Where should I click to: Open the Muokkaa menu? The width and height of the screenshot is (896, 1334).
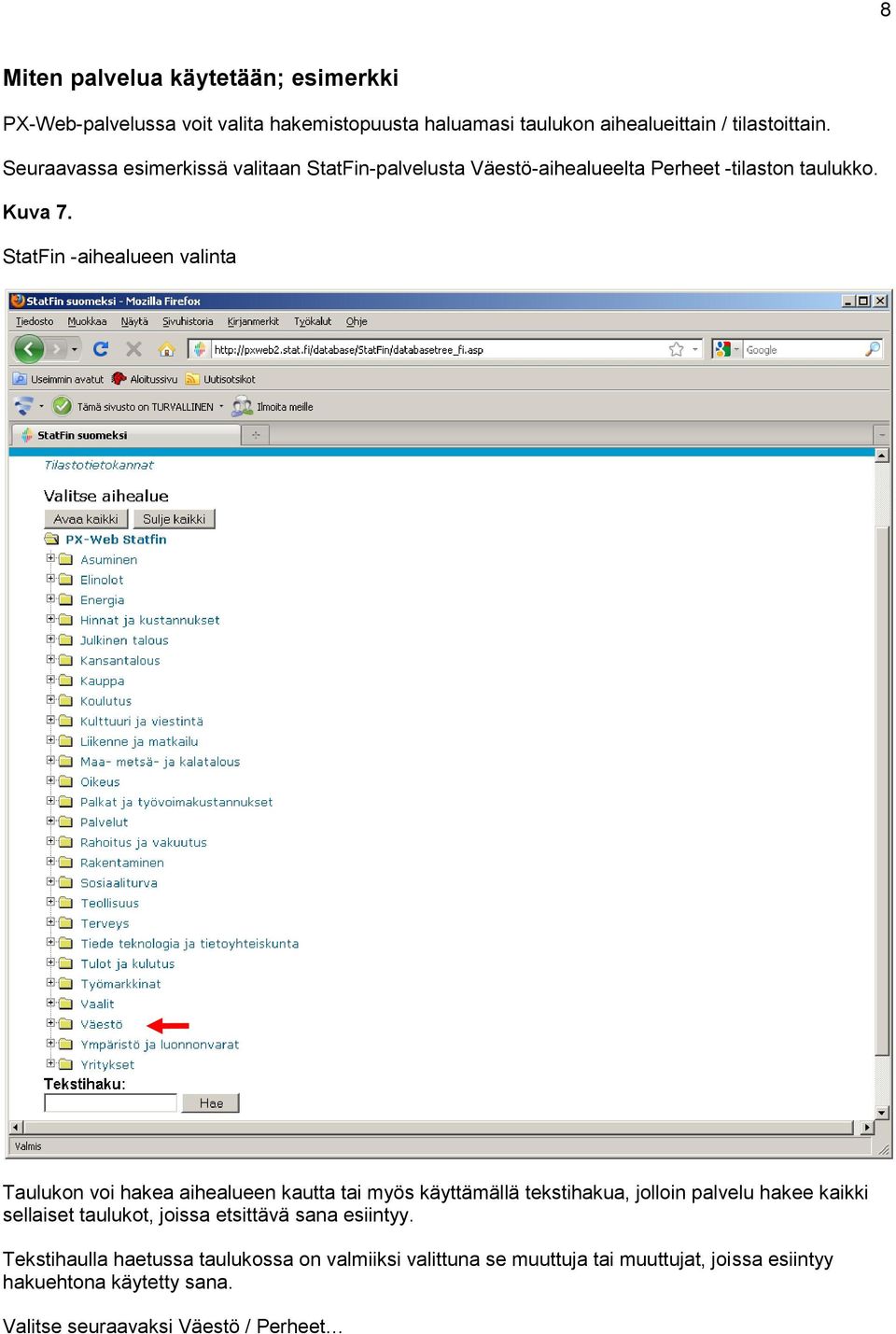pyautogui.click(x=87, y=321)
